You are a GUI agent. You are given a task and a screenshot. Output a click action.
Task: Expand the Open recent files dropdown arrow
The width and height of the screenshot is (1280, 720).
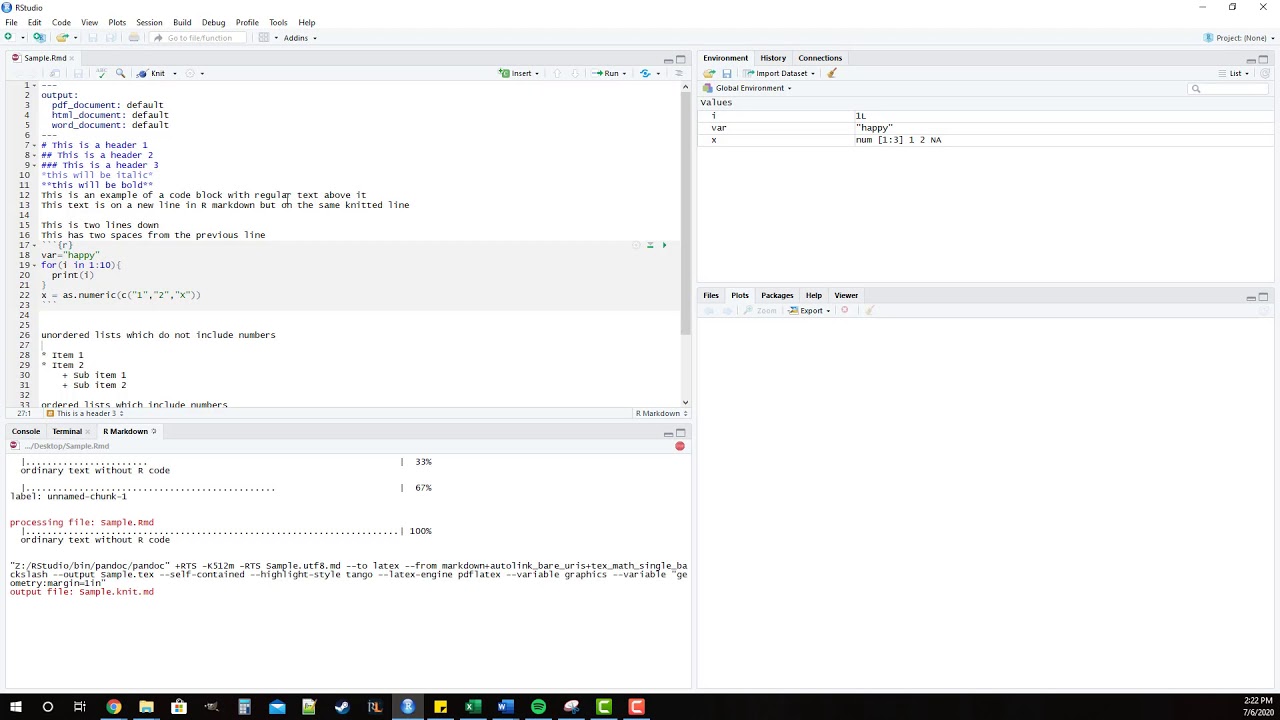click(75, 38)
